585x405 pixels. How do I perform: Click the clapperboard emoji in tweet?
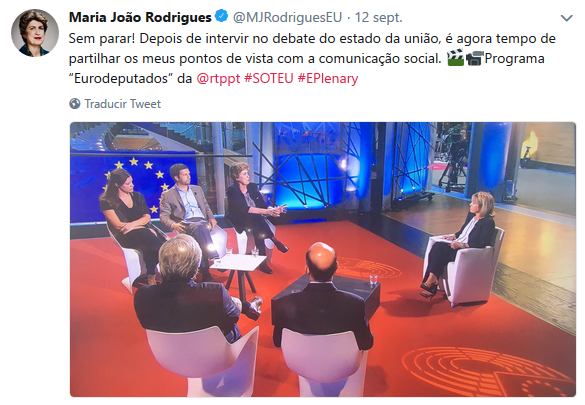pos(455,58)
